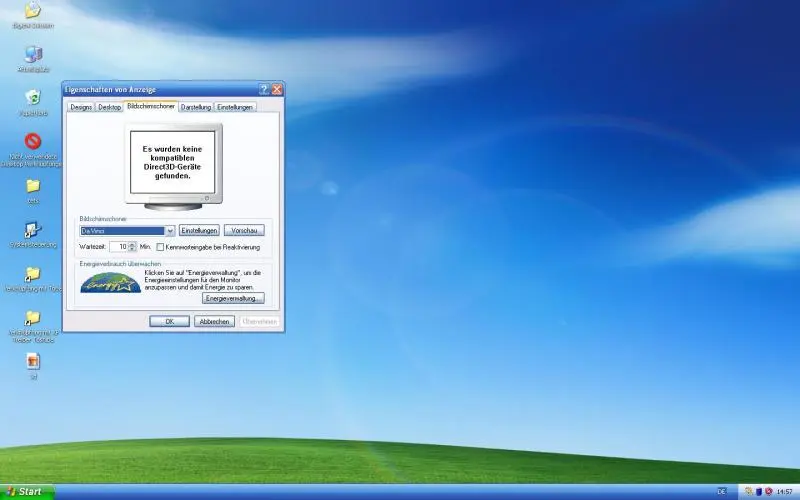Select the Systemsteuerung desktop shortcut
Viewport: 800px width, 500px height.
tap(33, 229)
